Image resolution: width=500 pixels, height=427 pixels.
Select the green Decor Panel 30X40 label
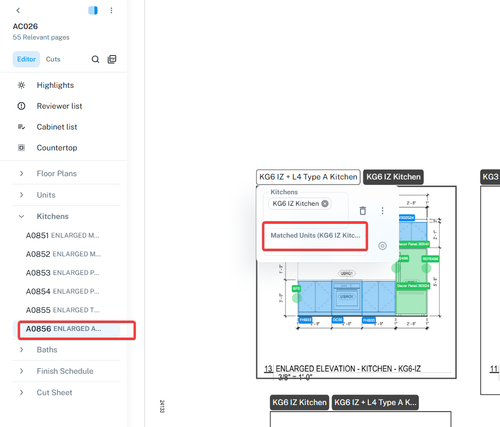(413, 244)
